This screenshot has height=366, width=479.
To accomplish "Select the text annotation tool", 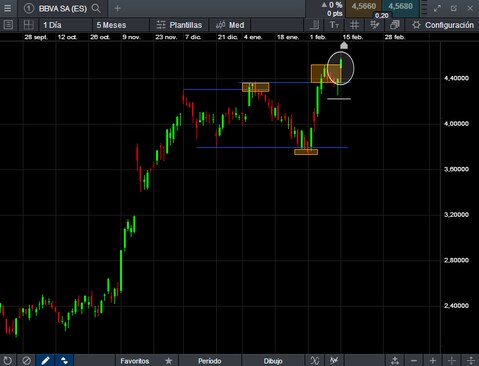I will pos(334,25).
